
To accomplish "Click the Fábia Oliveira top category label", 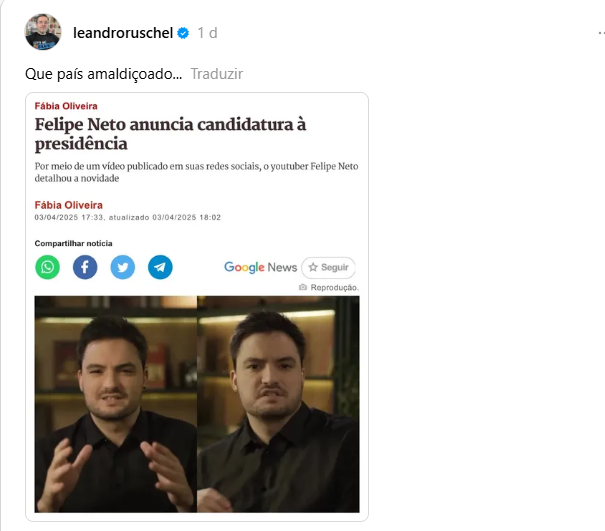I will pos(66,106).
